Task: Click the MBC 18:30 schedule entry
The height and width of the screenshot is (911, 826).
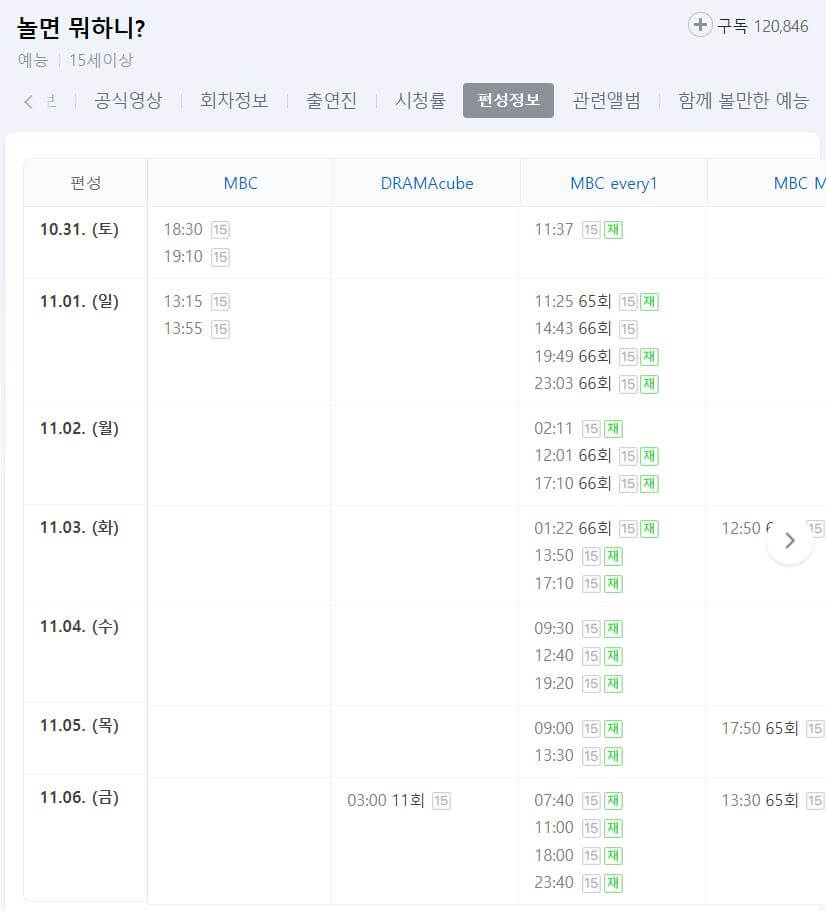Action: (196, 229)
